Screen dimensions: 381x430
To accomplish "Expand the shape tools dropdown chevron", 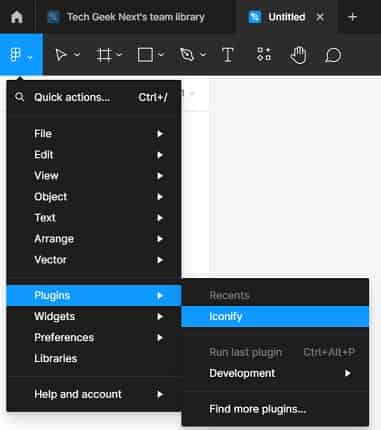I will (161, 54).
